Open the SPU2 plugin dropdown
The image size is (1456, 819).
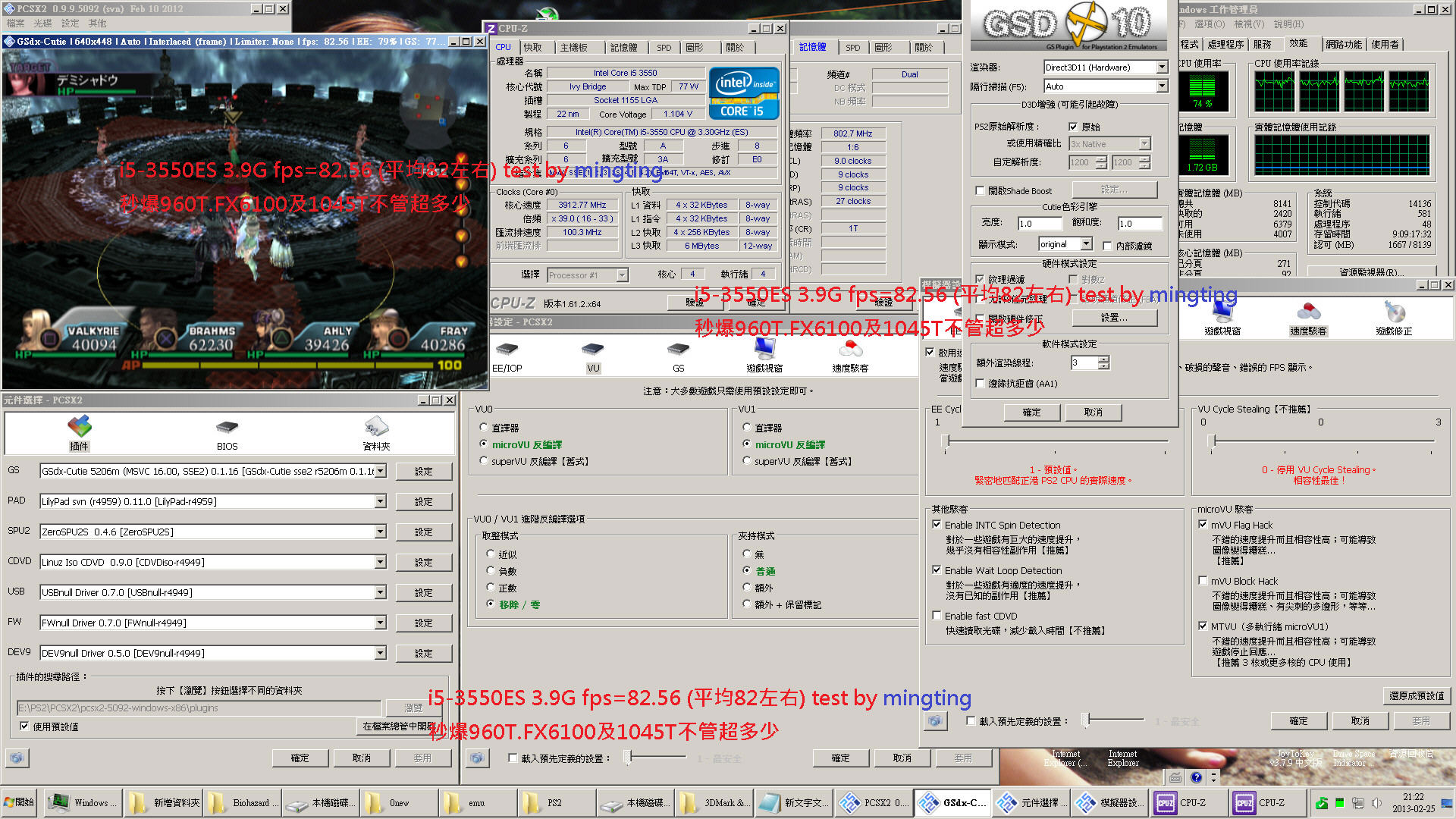381,532
